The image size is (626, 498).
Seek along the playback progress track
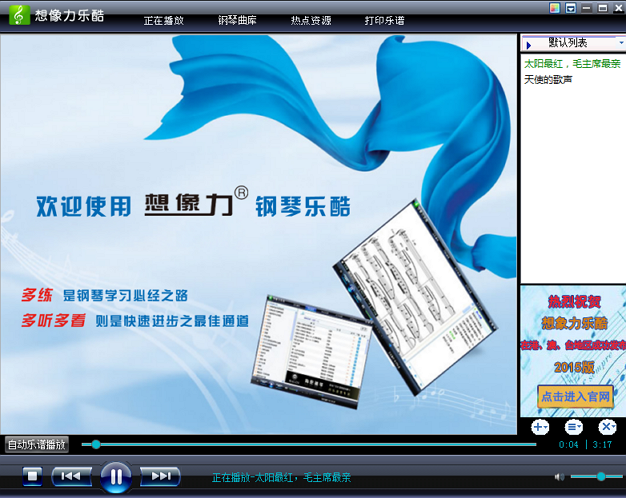click(x=309, y=444)
